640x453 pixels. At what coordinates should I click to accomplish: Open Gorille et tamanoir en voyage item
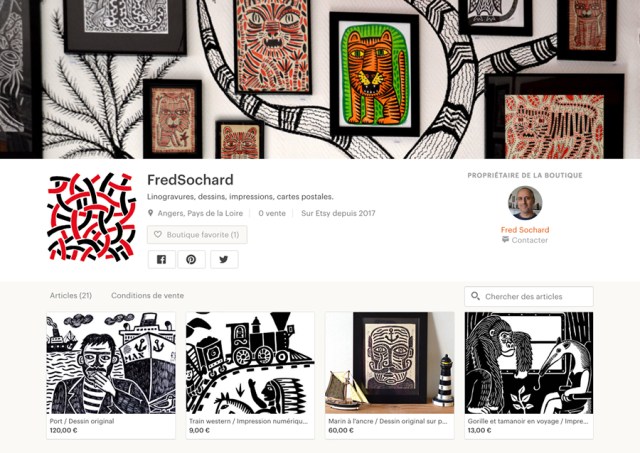pos(529,363)
